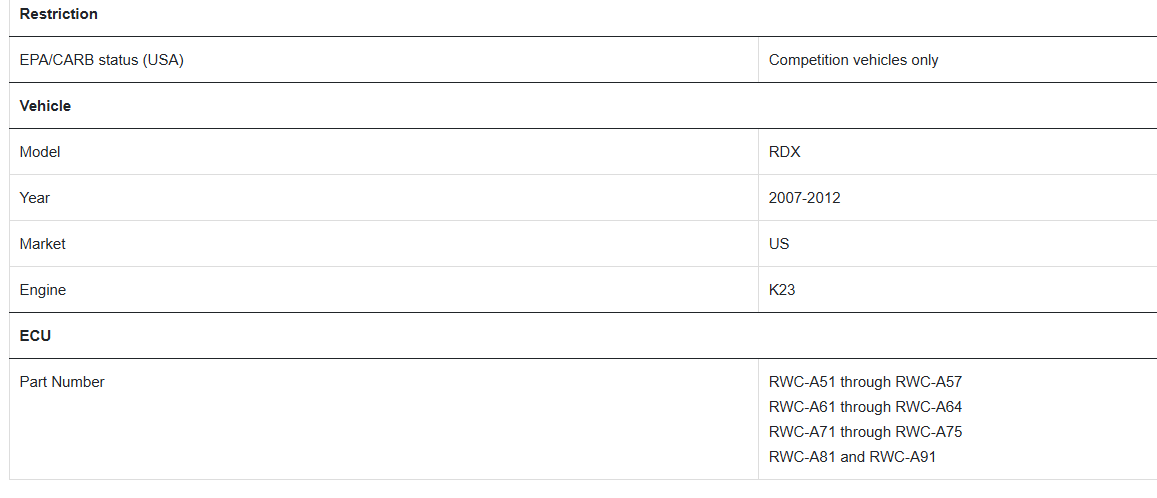This screenshot has height=498, width=1157.
Task: Click the 2007-2012 year value
Action: [x=804, y=198]
